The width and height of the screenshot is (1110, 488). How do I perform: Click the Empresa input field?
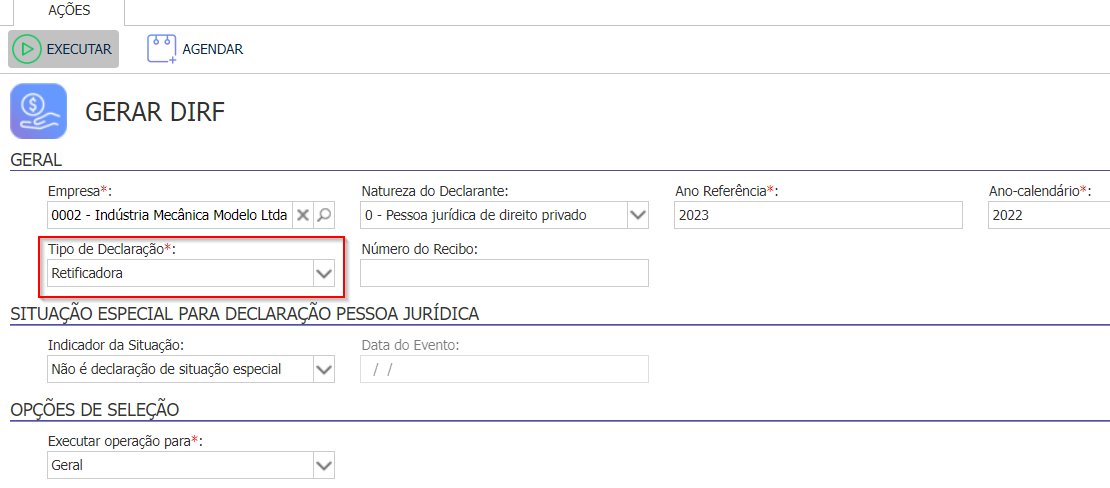[170, 215]
